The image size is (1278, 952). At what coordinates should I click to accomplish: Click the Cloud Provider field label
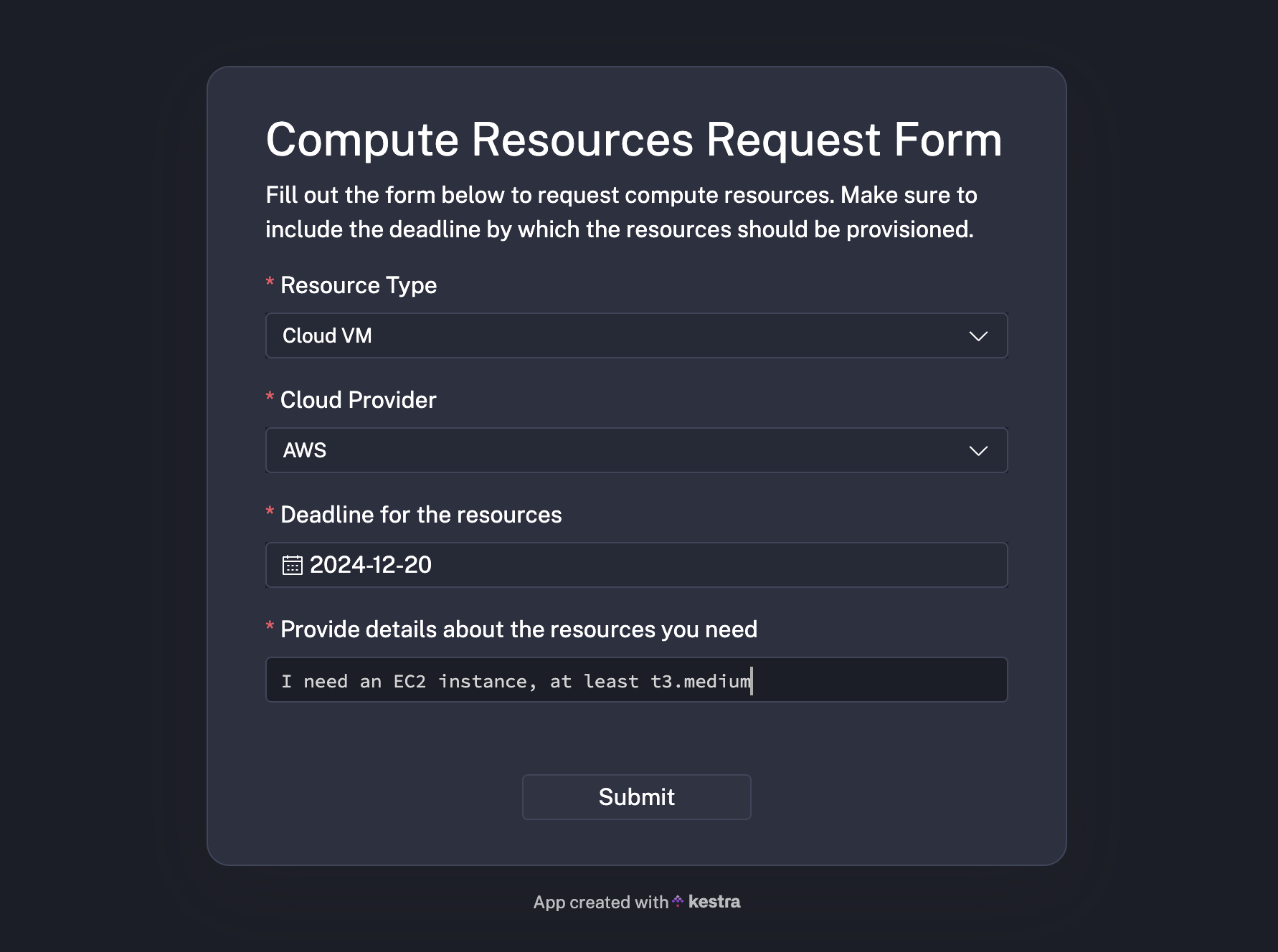[358, 400]
